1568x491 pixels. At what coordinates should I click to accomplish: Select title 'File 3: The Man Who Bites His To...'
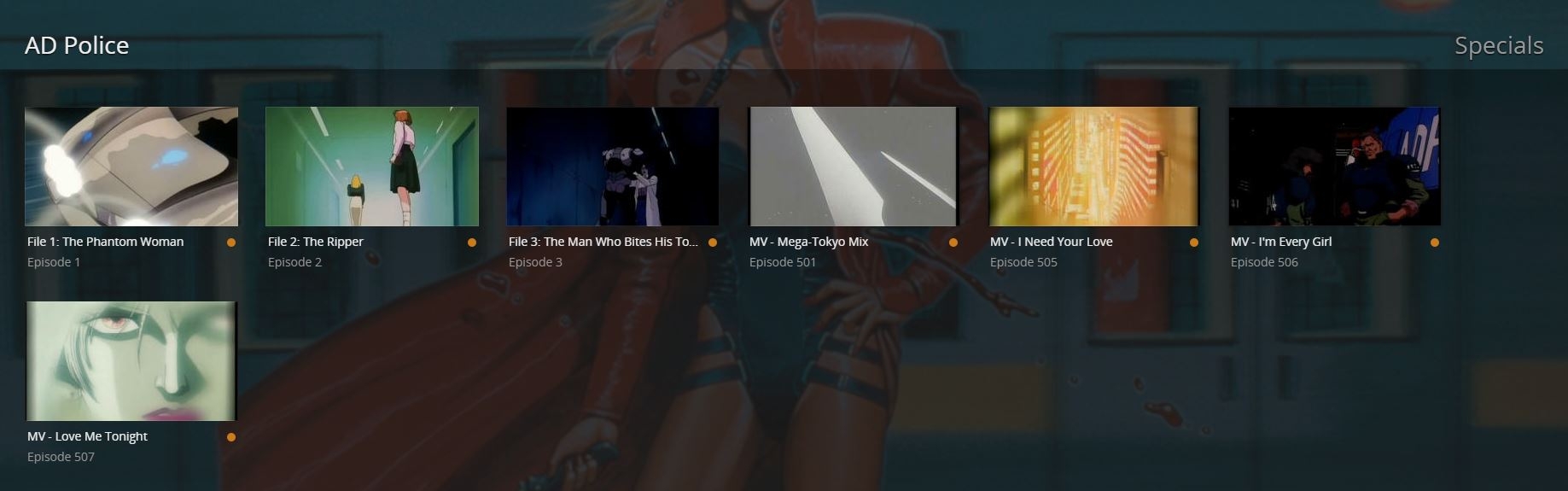point(603,242)
